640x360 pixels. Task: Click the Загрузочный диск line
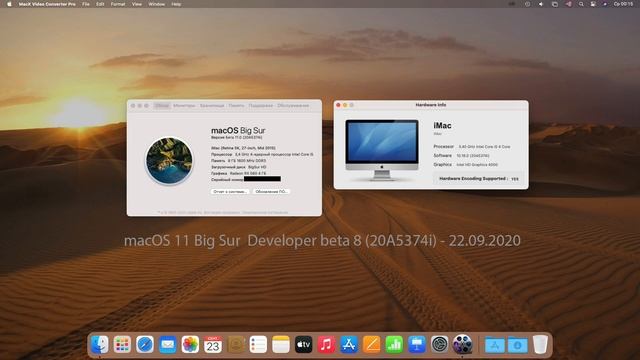click(238, 167)
